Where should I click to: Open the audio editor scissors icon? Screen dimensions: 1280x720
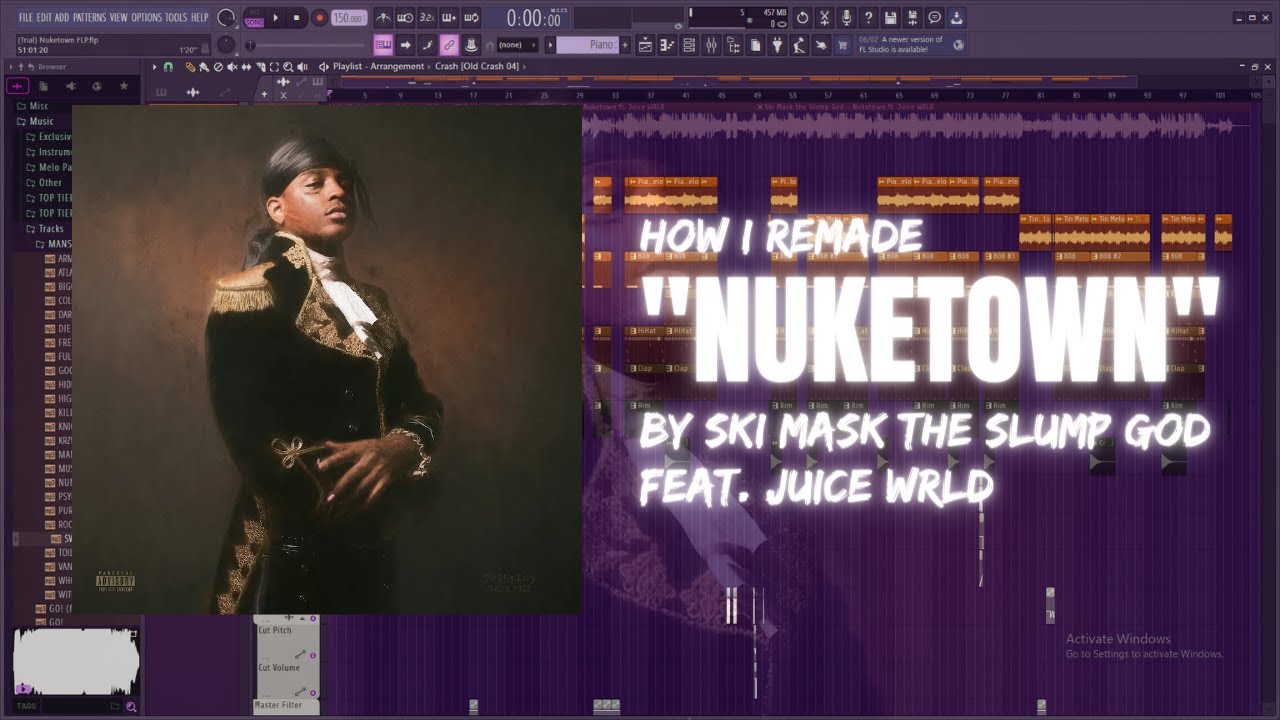click(825, 18)
